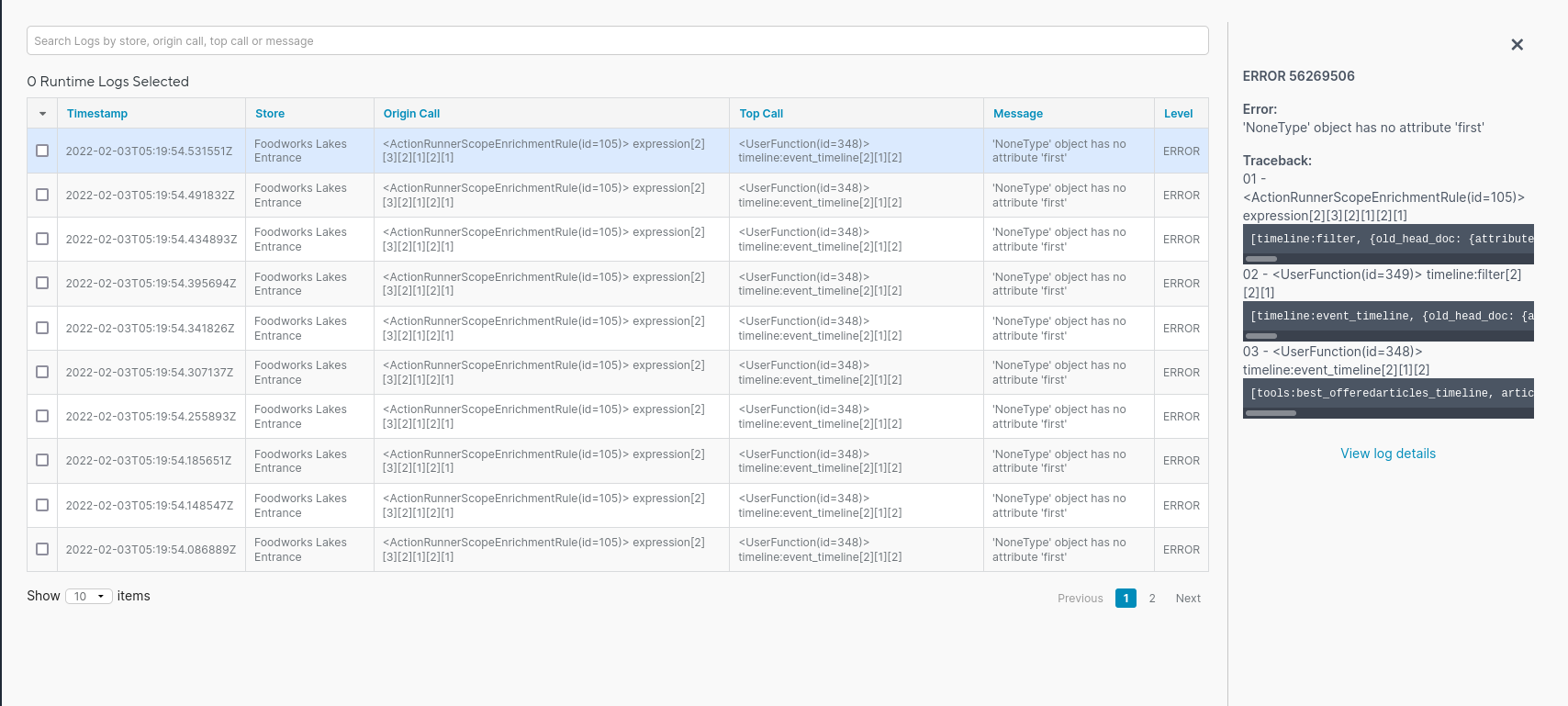This screenshot has height=706, width=1568.
Task: Check the log row at 05:19:54.531551Z
Action: [42, 151]
